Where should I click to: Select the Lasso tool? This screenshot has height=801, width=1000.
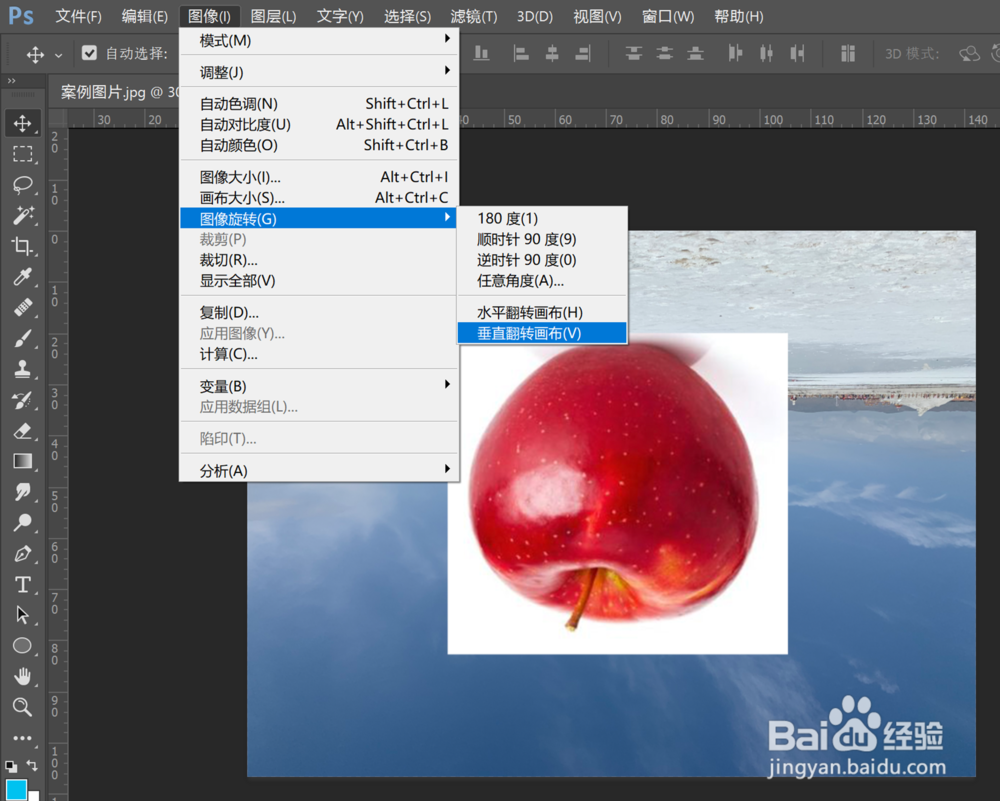(x=23, y=184)
